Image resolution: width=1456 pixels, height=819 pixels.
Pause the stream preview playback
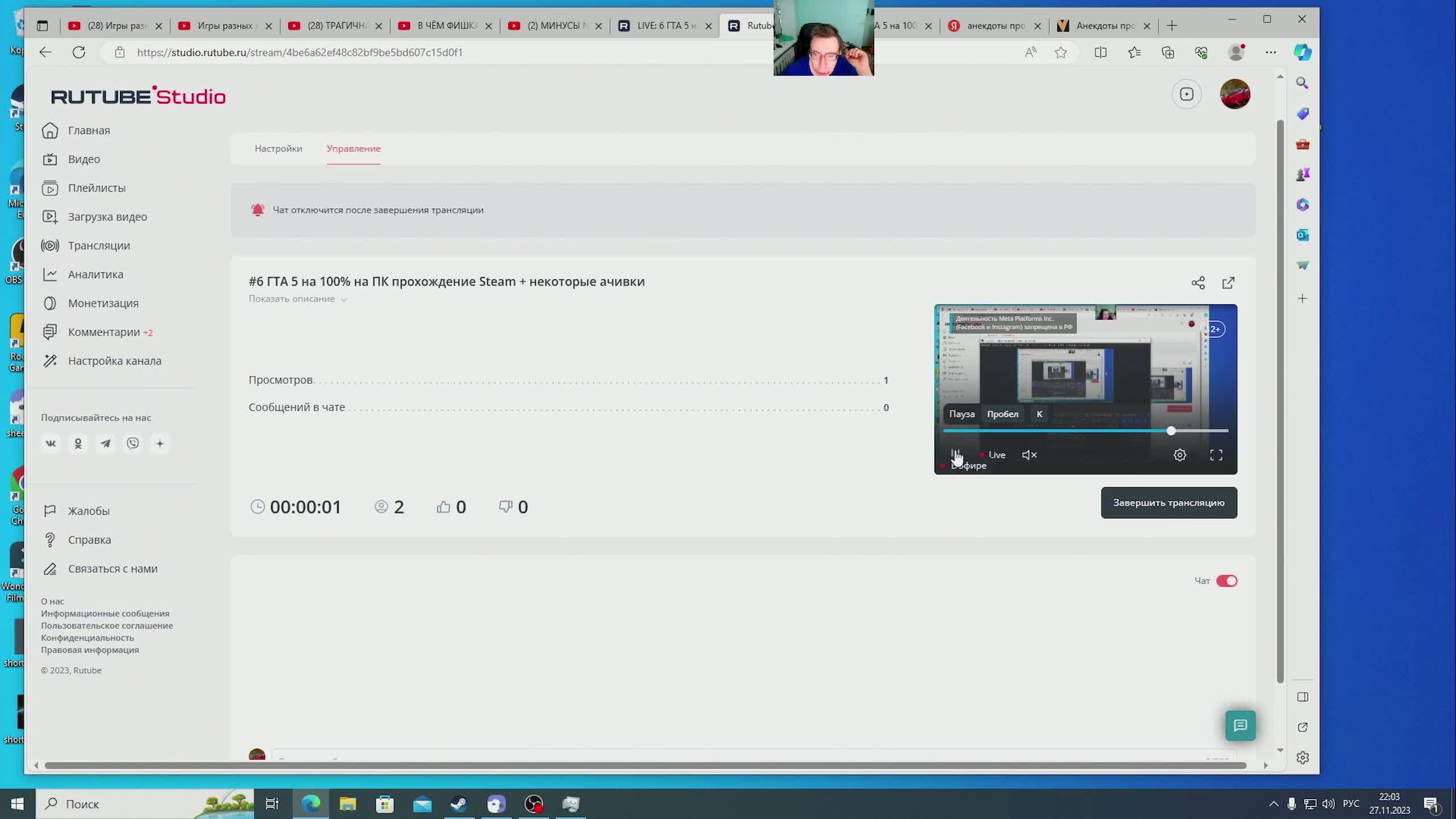(955, 454)
